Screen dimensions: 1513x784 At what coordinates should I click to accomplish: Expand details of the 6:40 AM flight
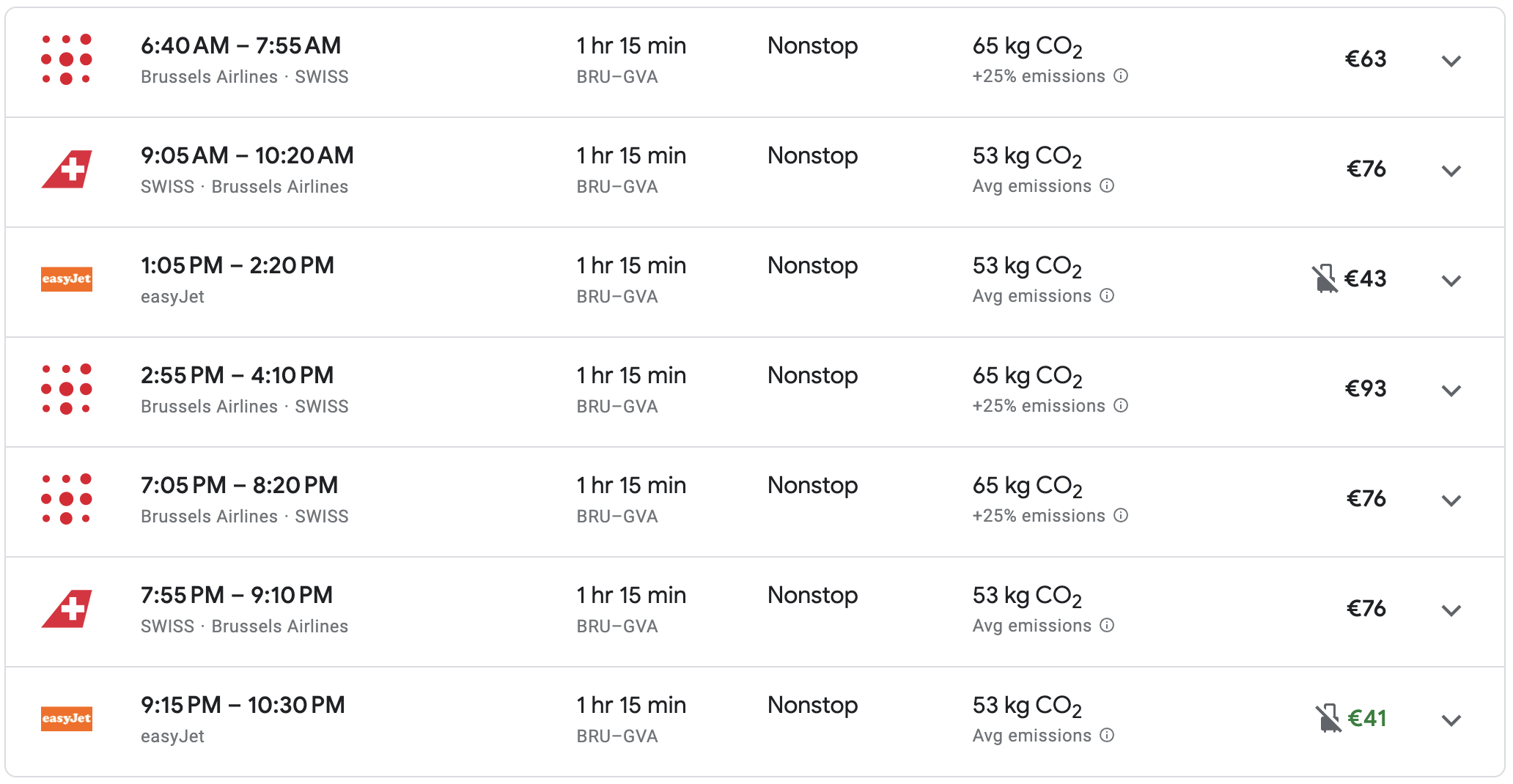coord(1451,61)
